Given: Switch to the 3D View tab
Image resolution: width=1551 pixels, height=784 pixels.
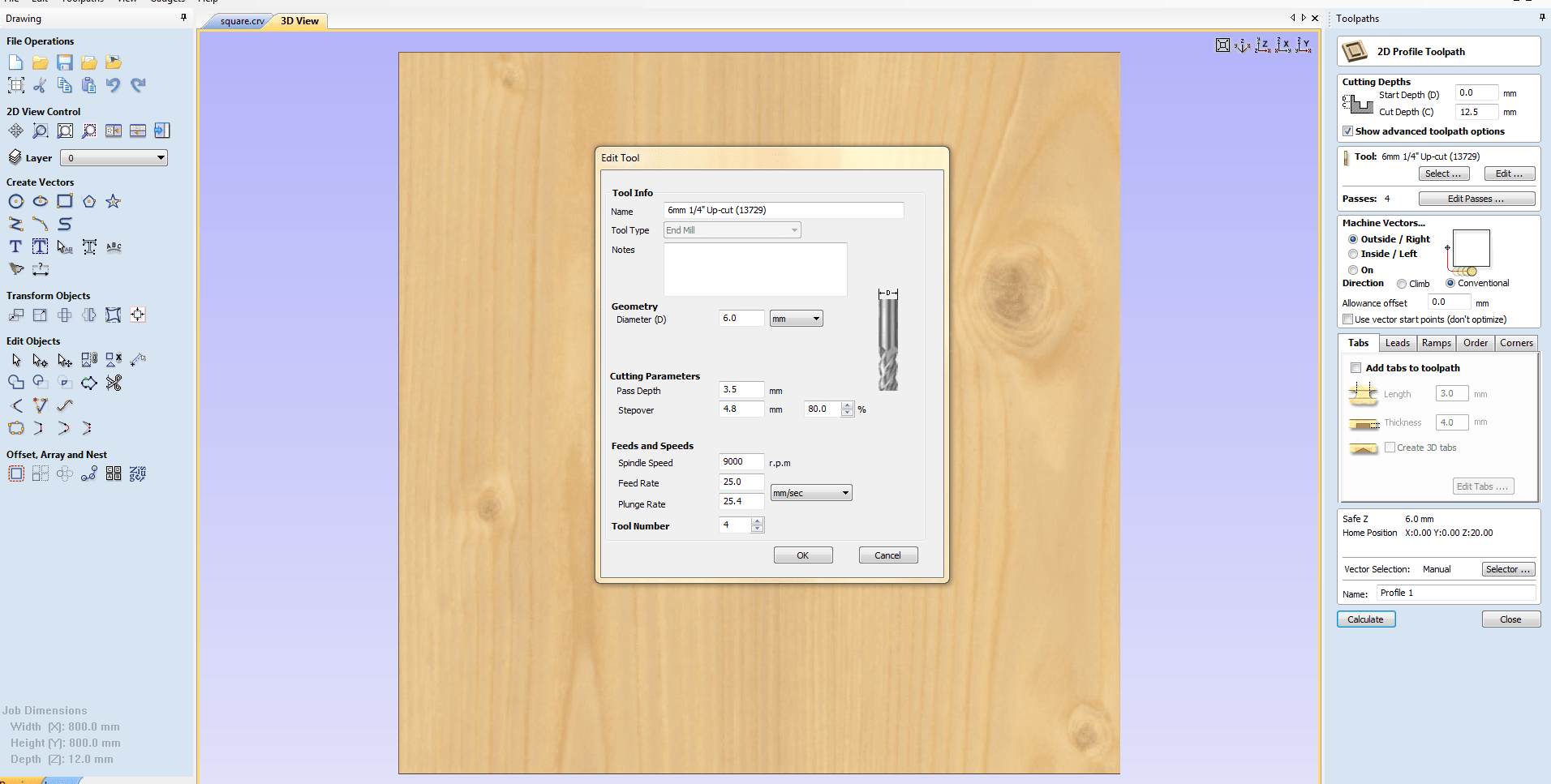Looking at the screenshot, I should click(x=299, y=21).
